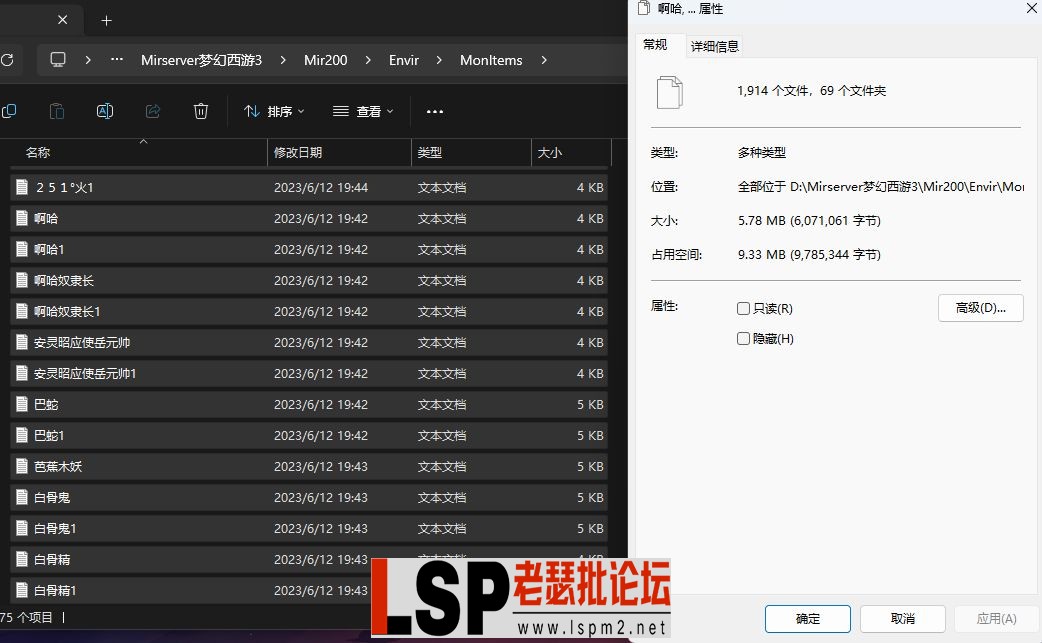Click the file icon of 安灵昭应使岳元帅
This screenshot has height=643, width=1042.
[x=22, y=342]
